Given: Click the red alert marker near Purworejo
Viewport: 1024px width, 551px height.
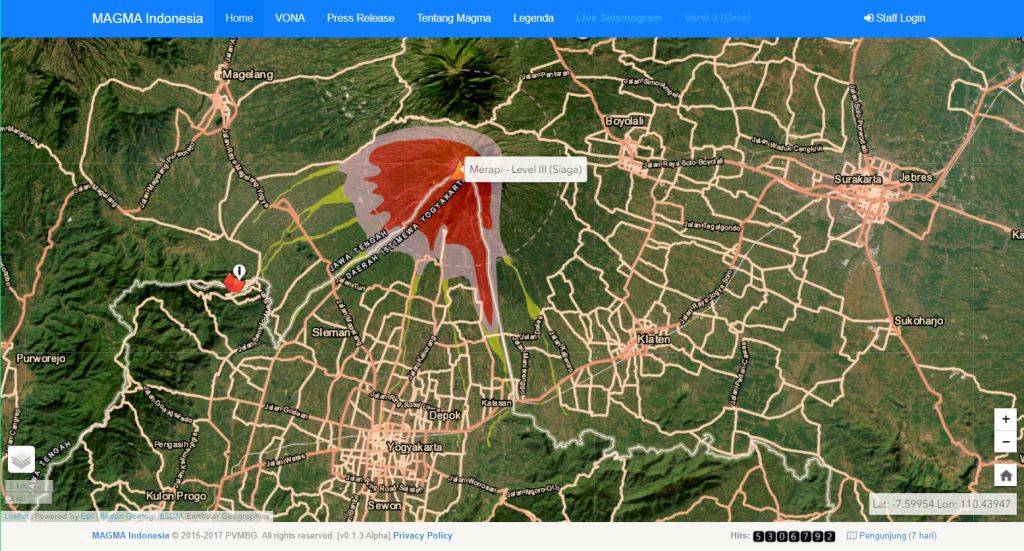Looking at the screenshot, I should pyautogui.click(x=235, y=282).
